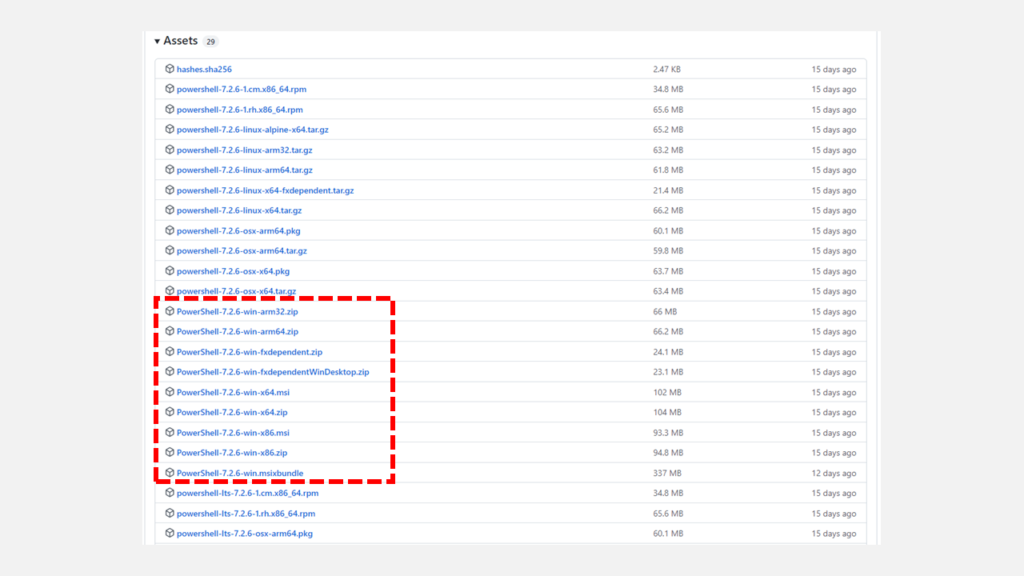Click the package icon beside win-fxdependentWinDesktop.zip file
This screenshot has height=576, width=1024.
[x=170, y=372]
